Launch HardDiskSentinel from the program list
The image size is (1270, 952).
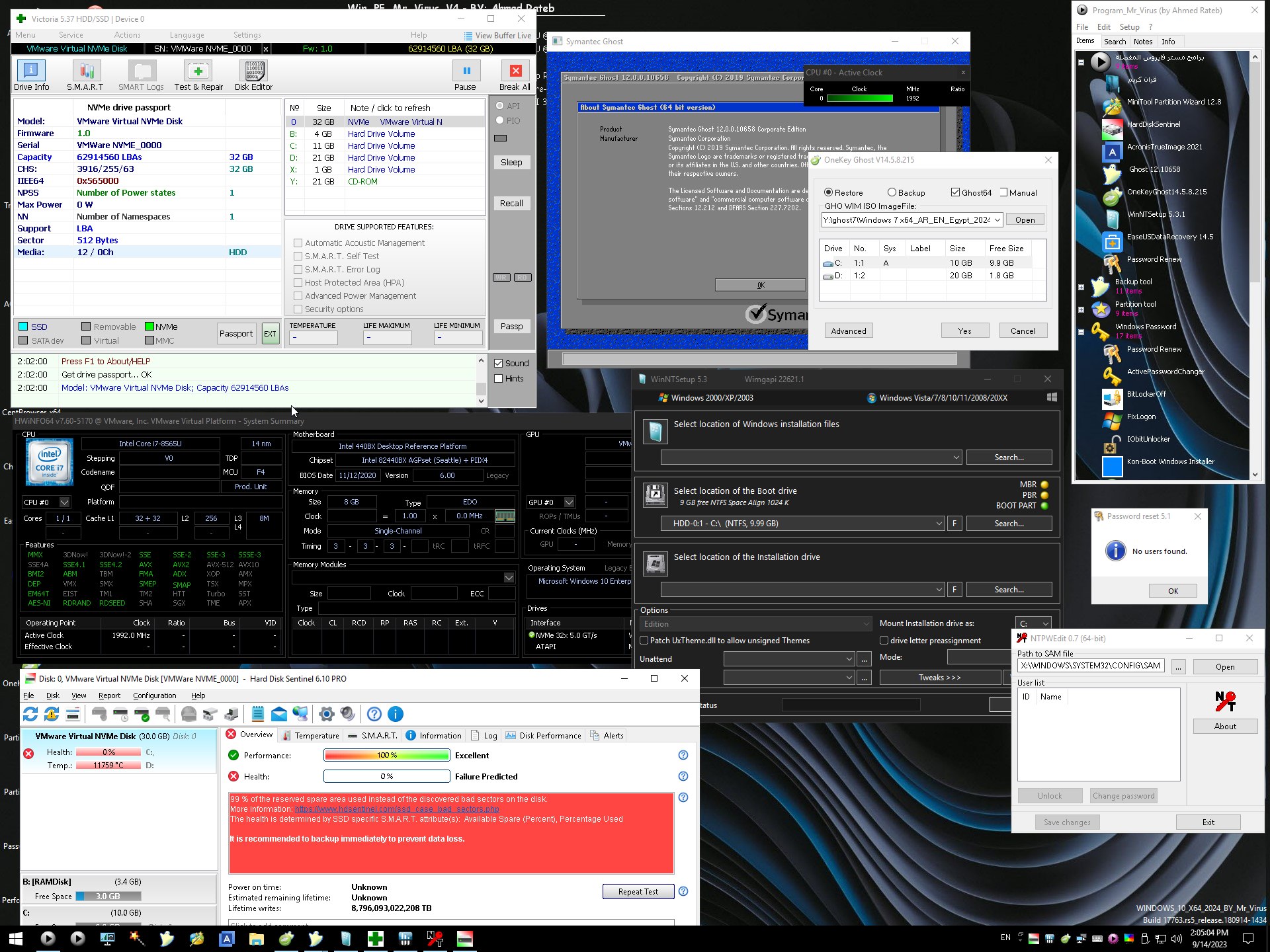click(x=1153, y=124)
